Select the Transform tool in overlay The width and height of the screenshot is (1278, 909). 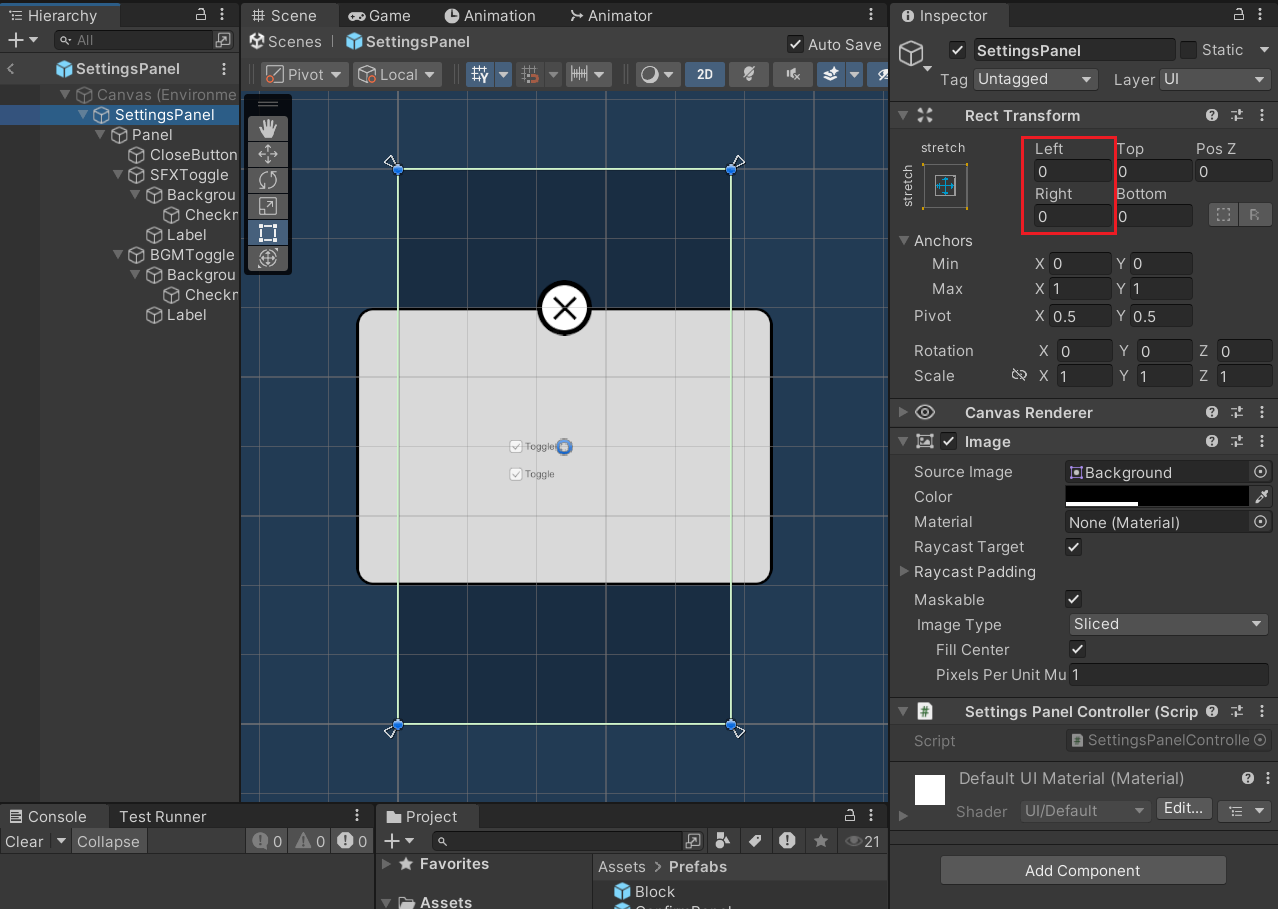click(x=267, y=258)
